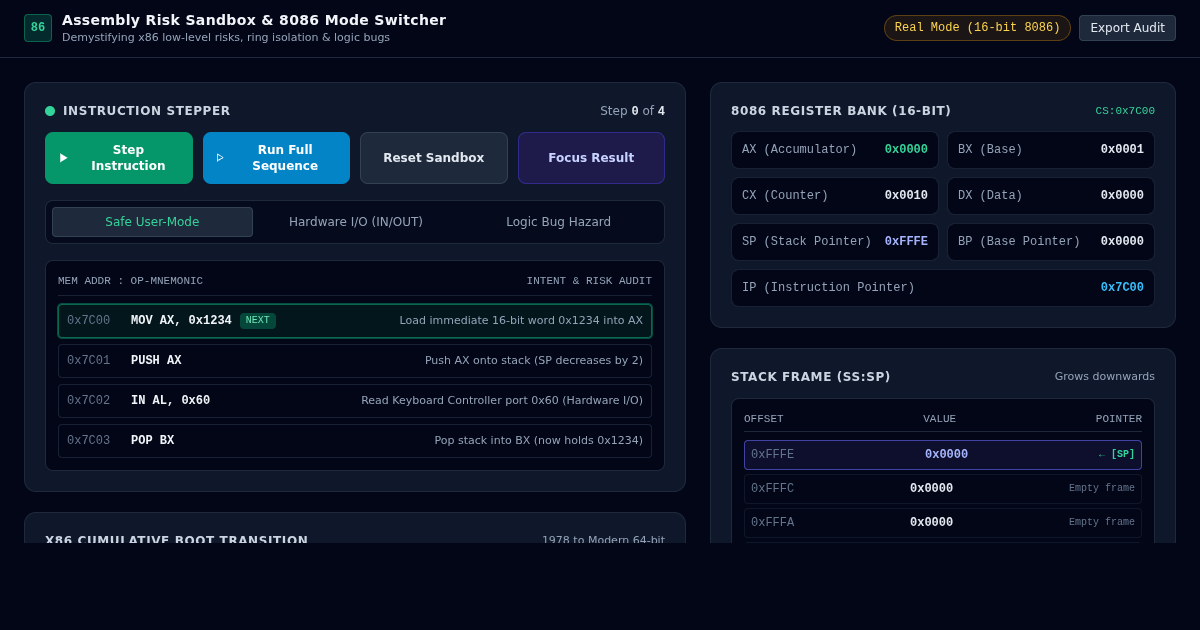
Task: Click the Assembly Risk Sandbox title
Action: tap(254, 20)
